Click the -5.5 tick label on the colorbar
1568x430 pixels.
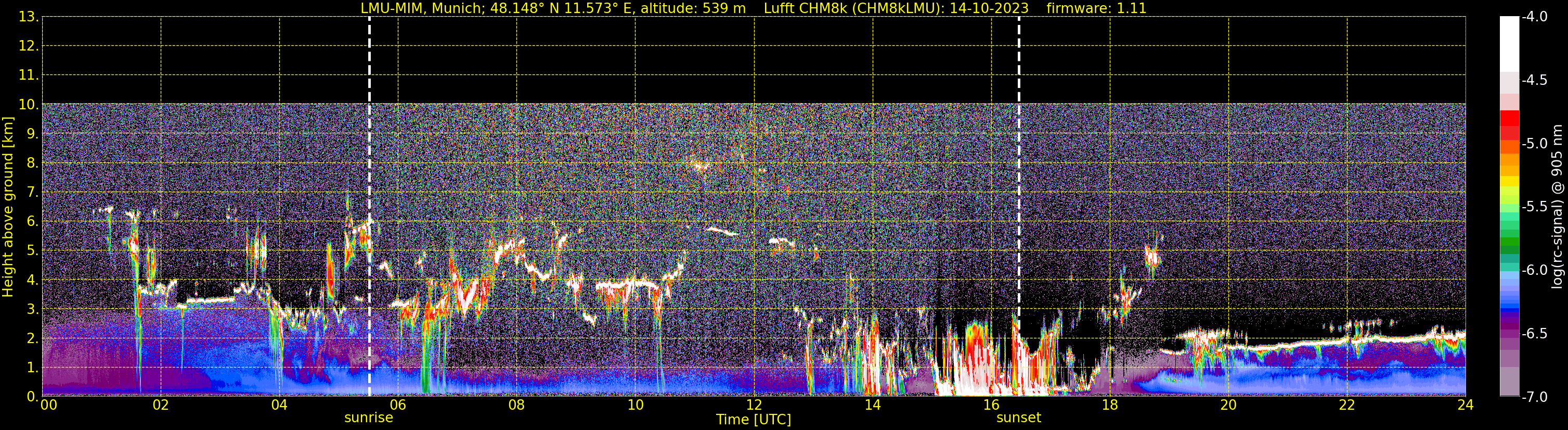[1534, 207]
